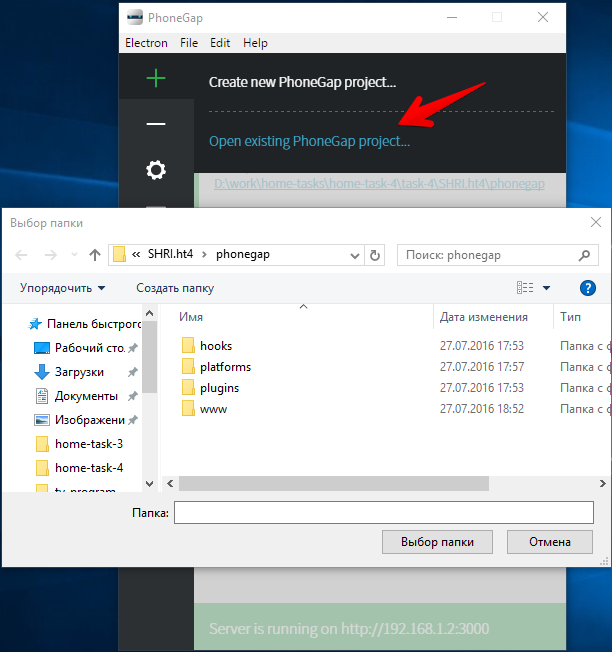The height and width of the screenshot is (652, 612).
Task: Select the plugins folder icon
Action: click(x=188, y=388)
